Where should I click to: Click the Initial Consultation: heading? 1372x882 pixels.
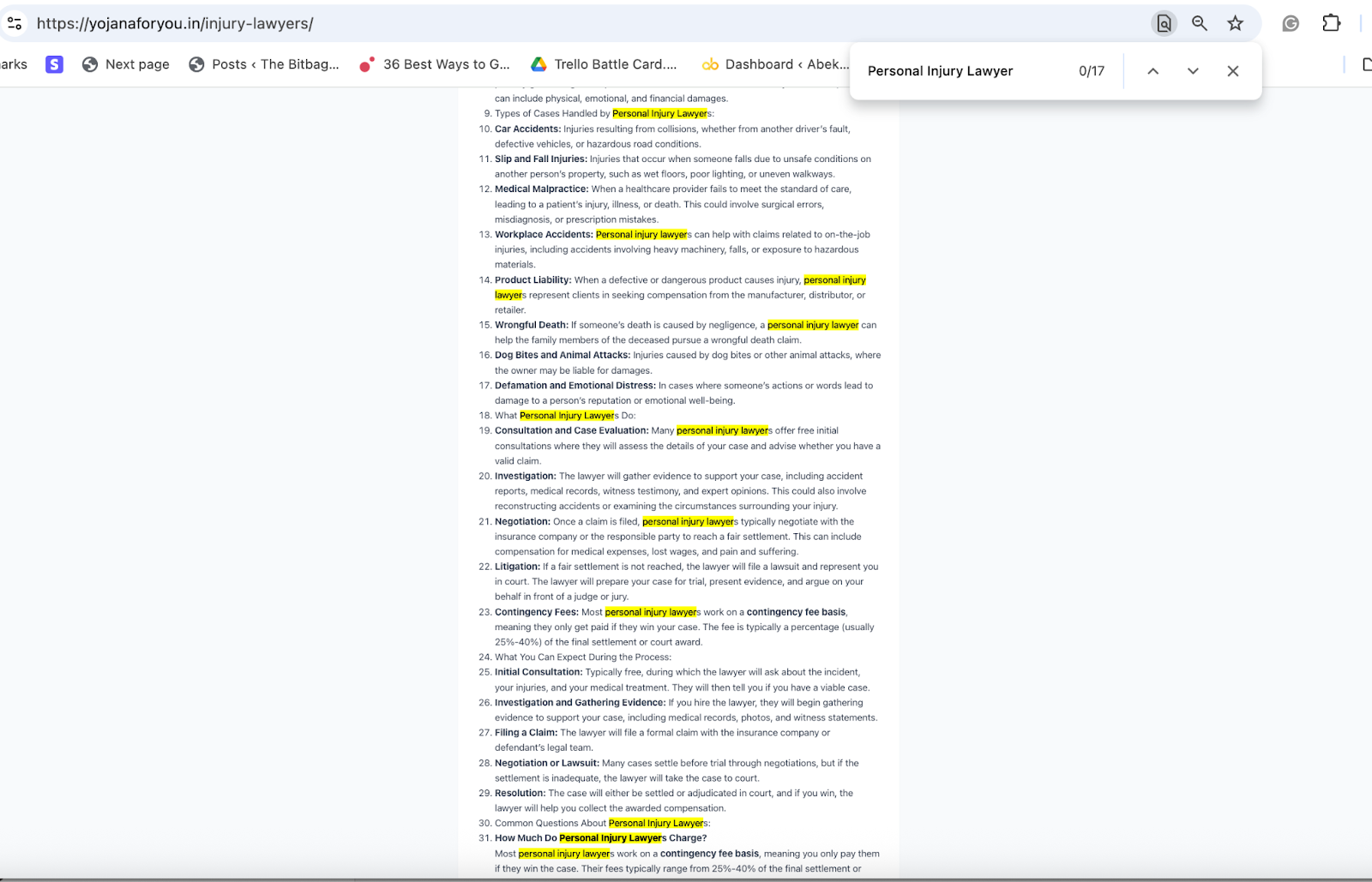tap(539, 672)
